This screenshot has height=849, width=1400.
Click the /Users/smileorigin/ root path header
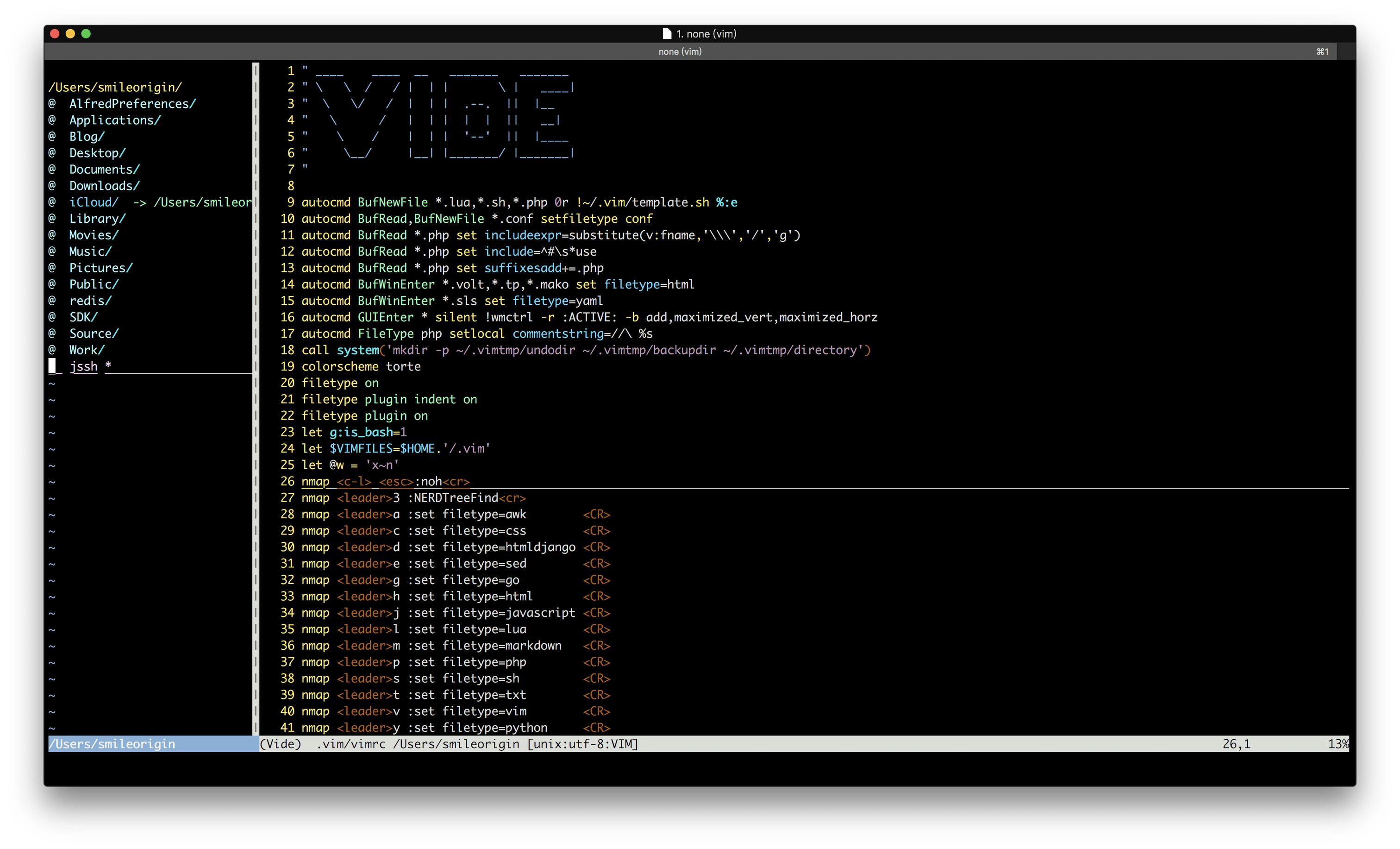(x=115, y=87)
